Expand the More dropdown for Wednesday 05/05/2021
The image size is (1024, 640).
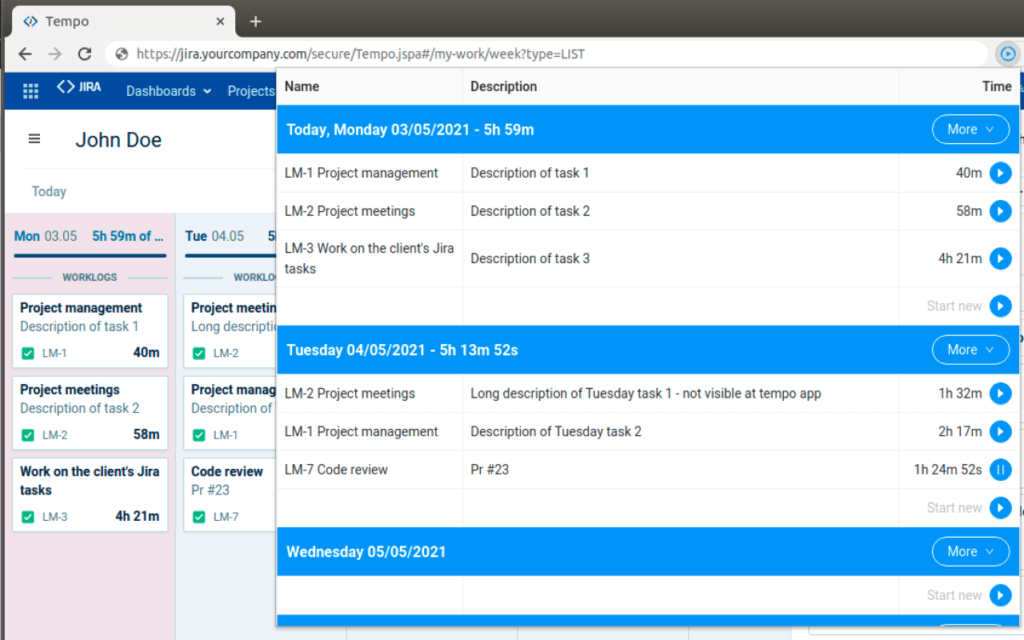click(x=970, y=551)
